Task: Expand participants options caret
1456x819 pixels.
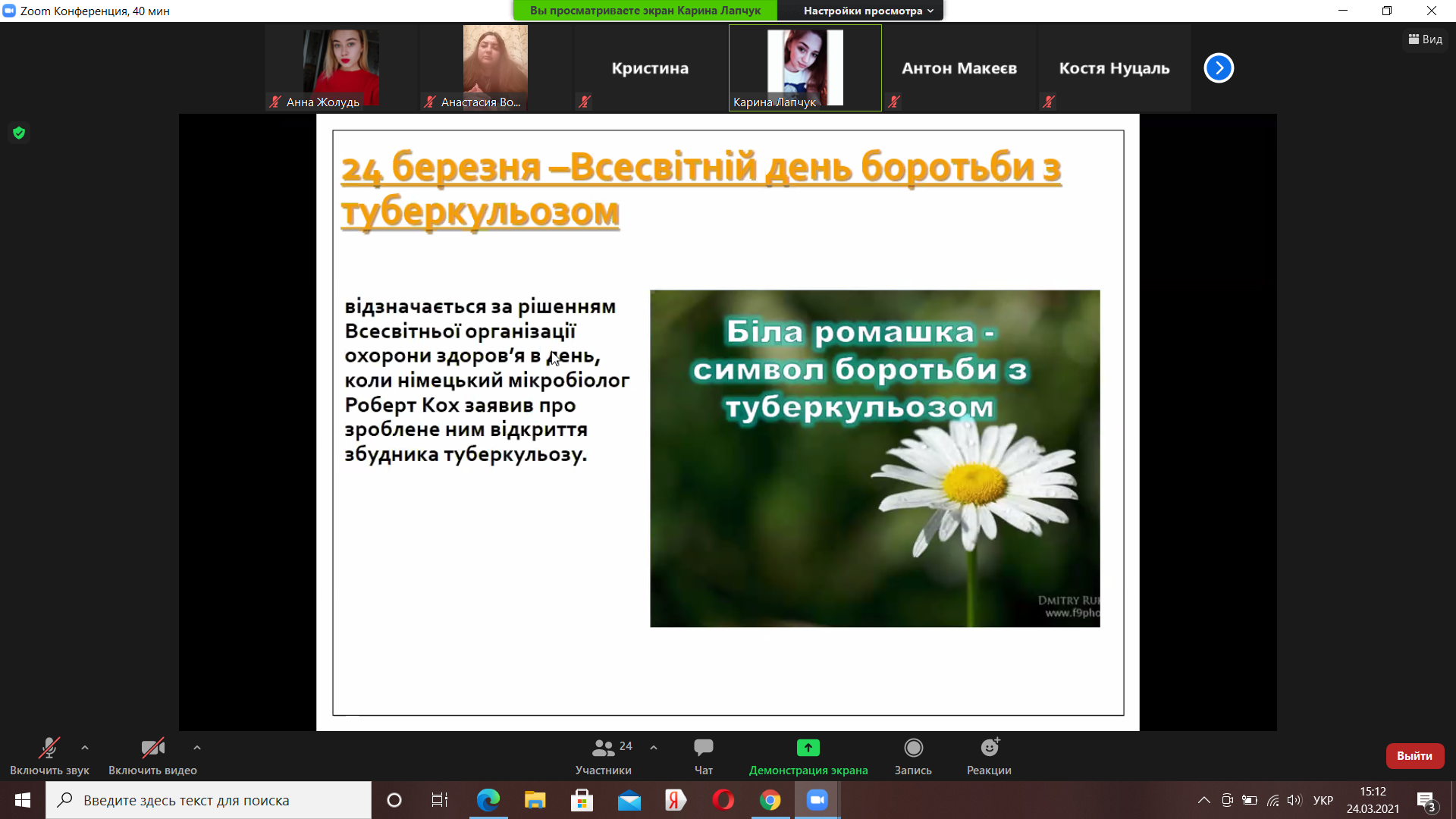Action: pos(654,748)
